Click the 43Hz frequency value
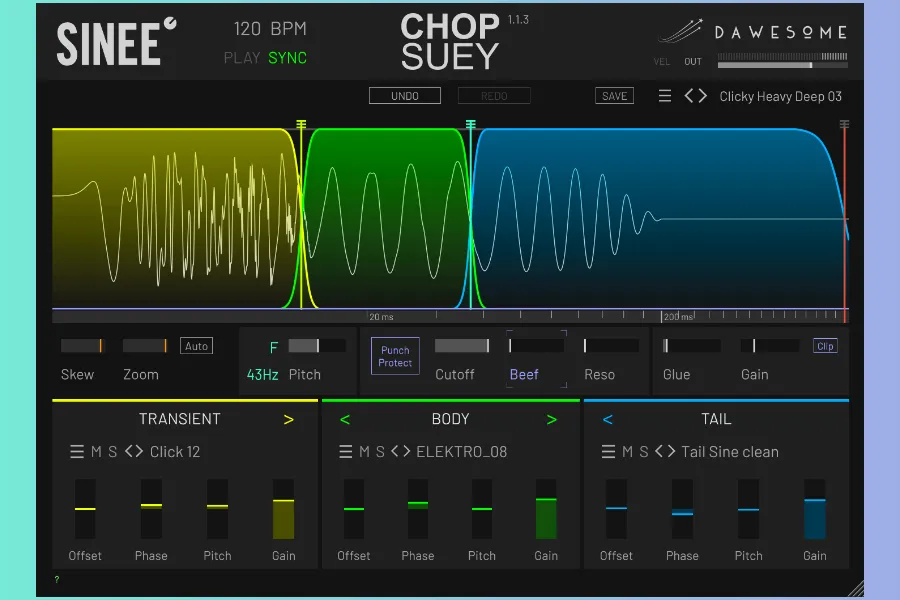The width and height of the screenshot is (900, 600). (x=262, y=375)
